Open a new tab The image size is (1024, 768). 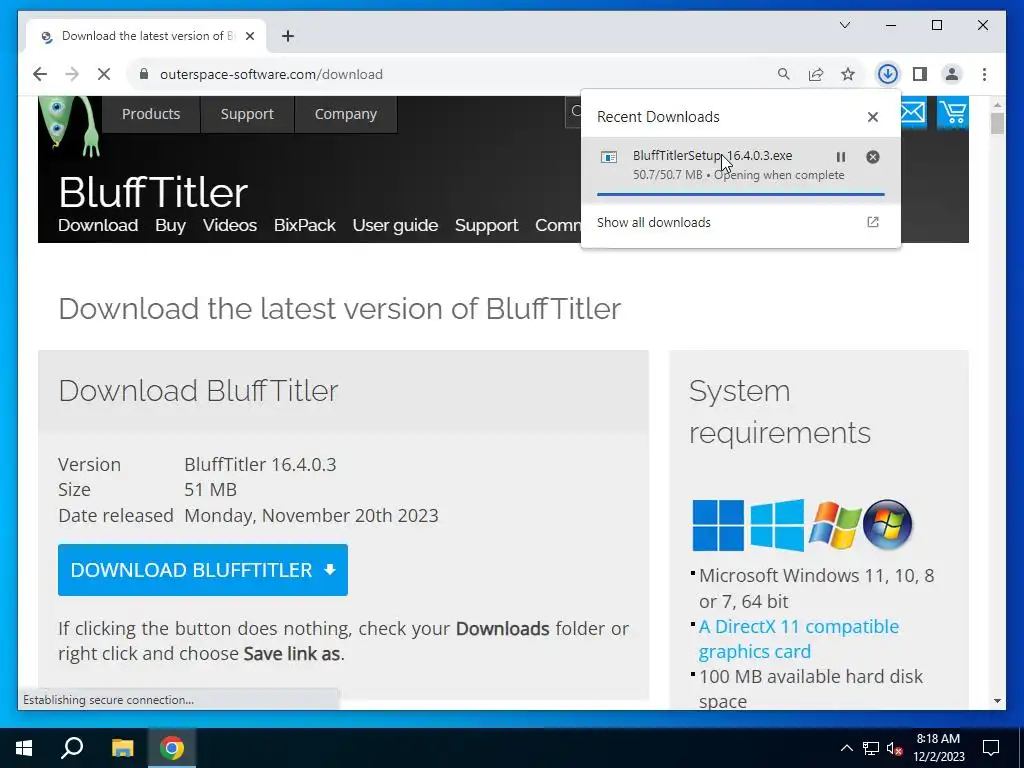(288, 36)
